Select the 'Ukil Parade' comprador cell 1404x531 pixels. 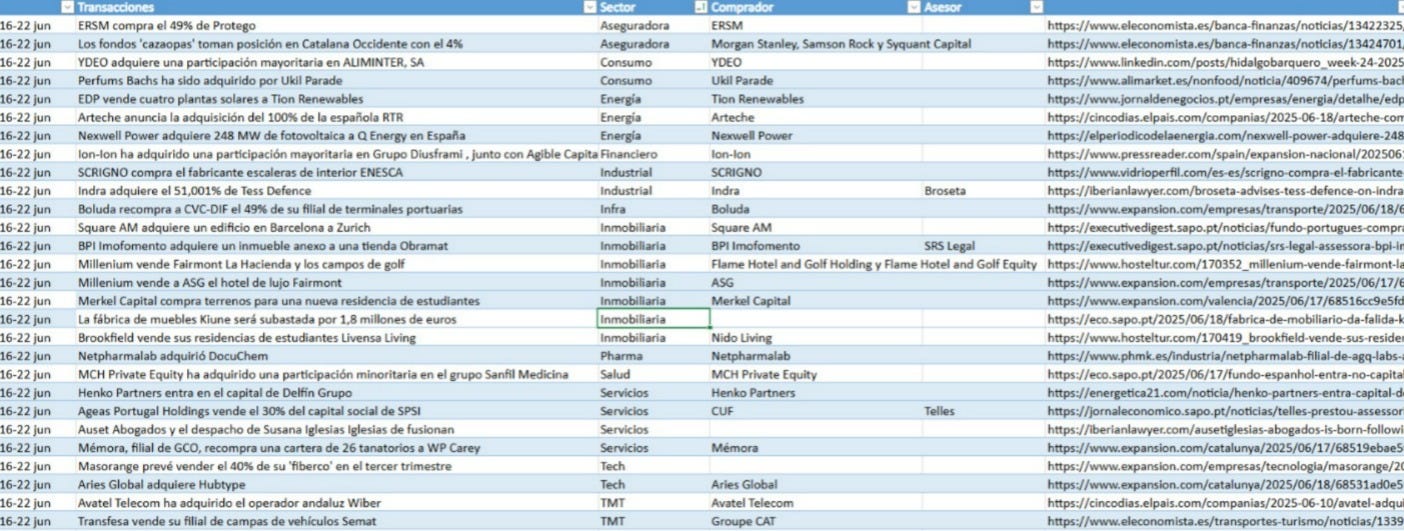pos(814,80)
